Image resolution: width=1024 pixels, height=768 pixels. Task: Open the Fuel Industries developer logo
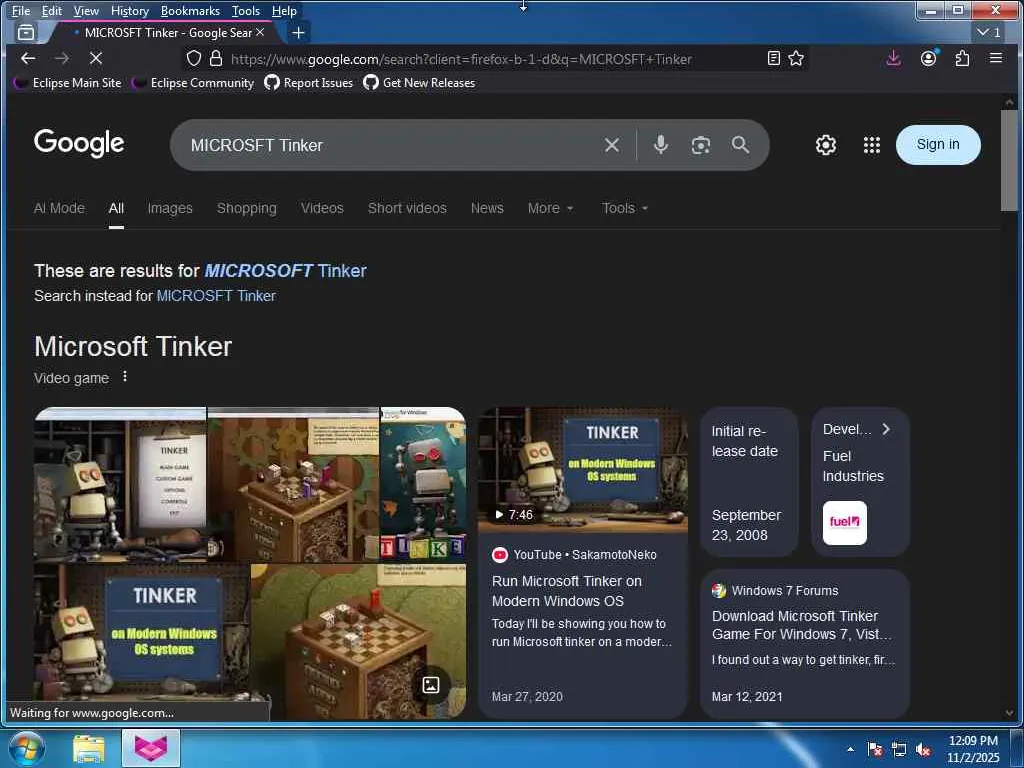coord(844,522)
